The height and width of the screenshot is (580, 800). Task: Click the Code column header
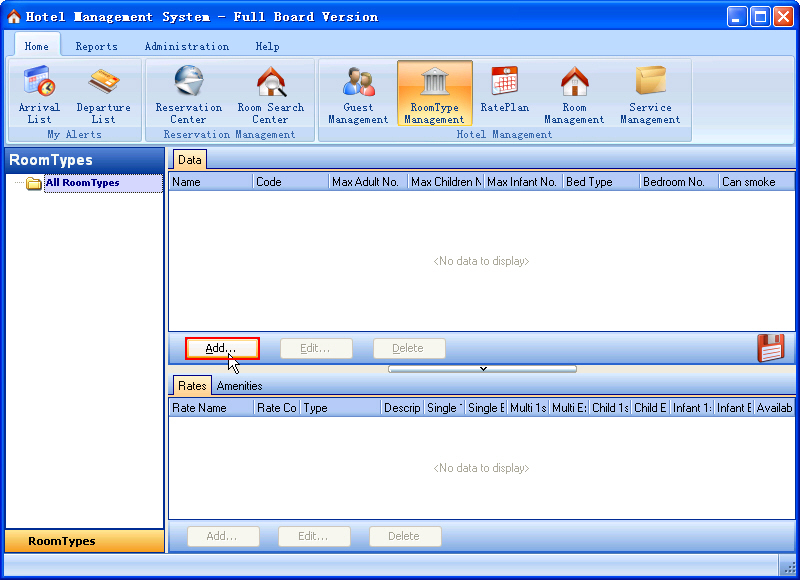pyautogui.click(x=290, y=182)
